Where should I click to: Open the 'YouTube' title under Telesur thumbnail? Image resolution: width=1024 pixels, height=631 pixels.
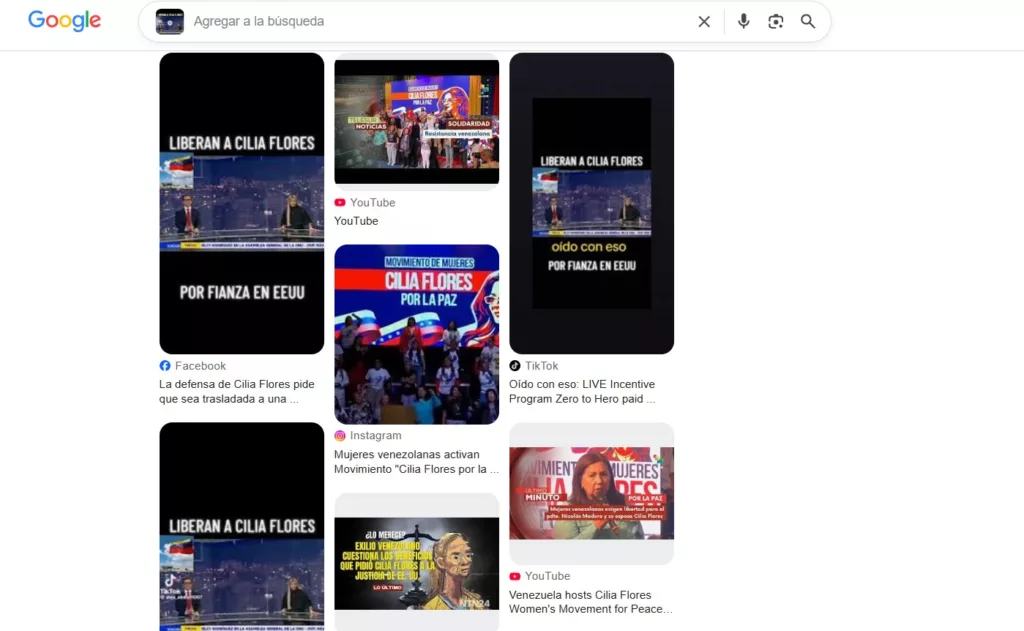[356, 221]
